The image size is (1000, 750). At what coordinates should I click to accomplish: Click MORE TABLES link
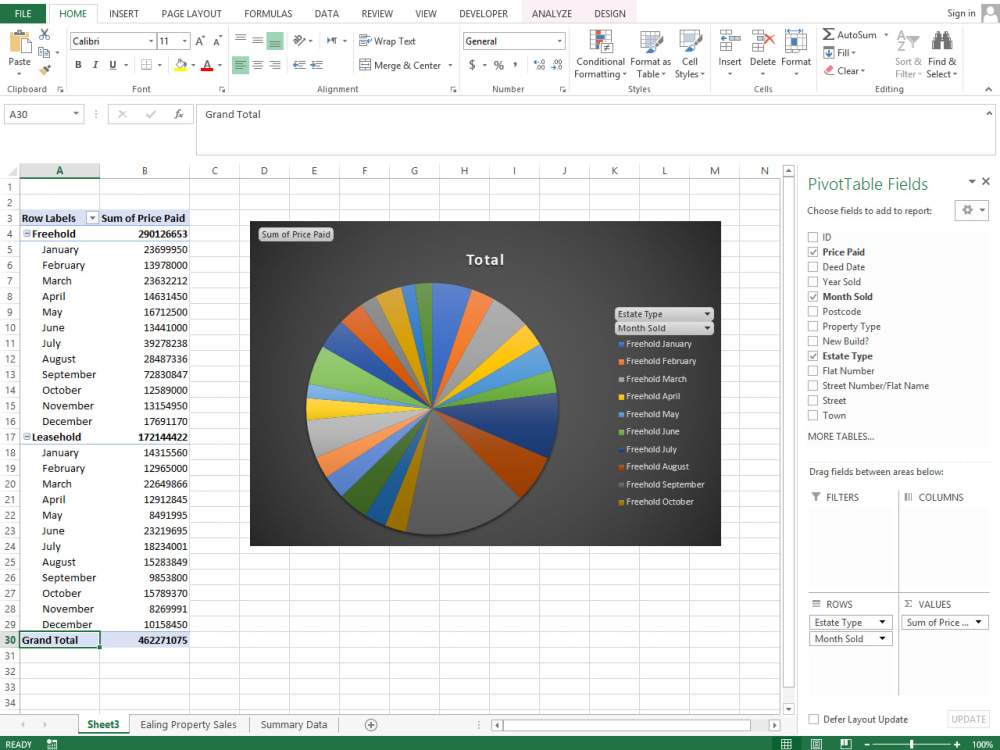pos(841,436)
